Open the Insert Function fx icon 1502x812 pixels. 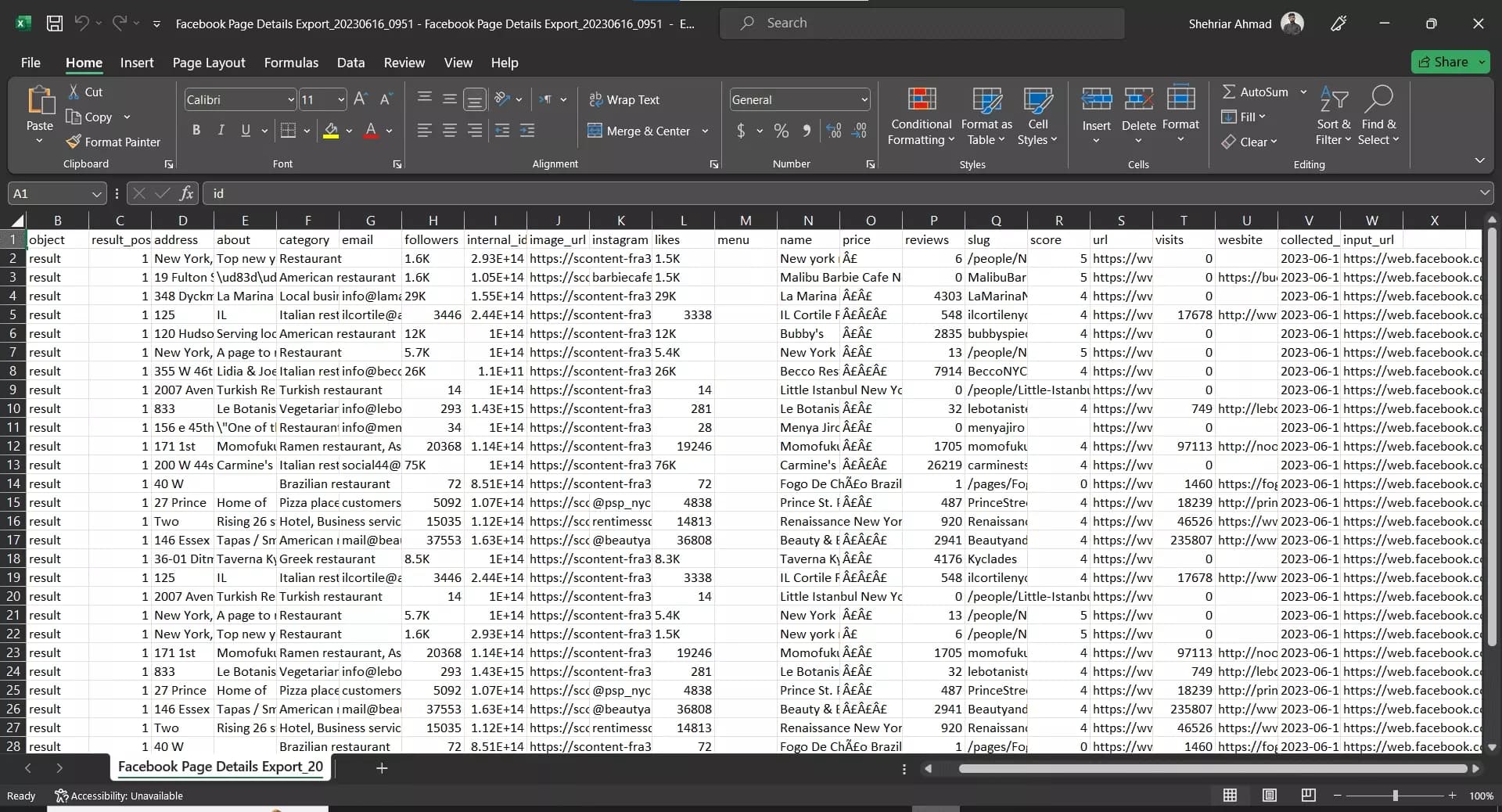coord(186,193)
